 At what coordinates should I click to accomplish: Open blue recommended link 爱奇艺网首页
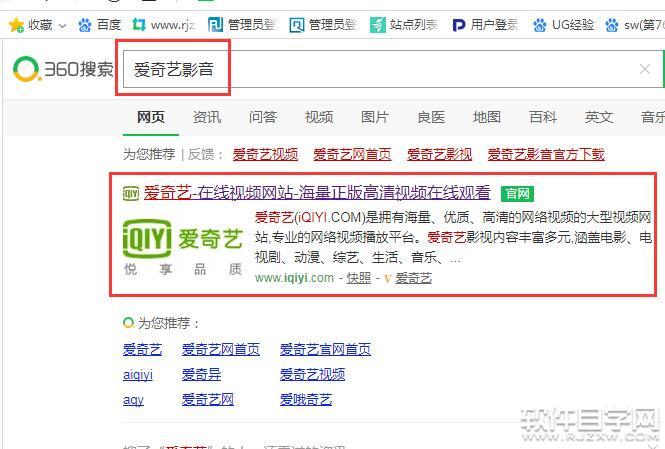click(x=221, y=349)
